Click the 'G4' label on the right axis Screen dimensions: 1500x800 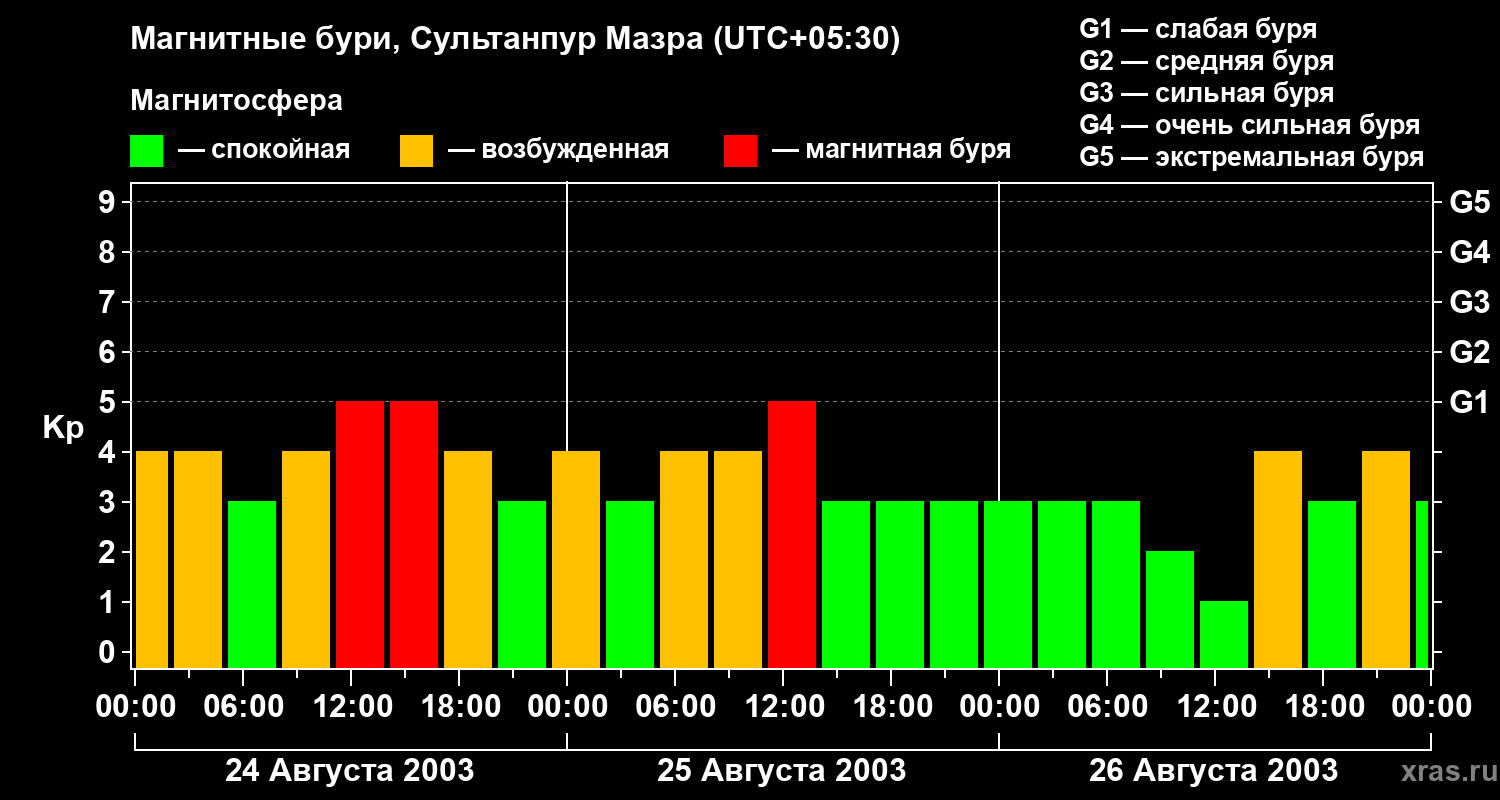1470,252
